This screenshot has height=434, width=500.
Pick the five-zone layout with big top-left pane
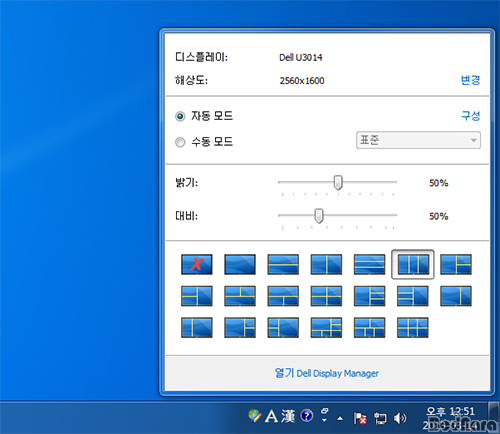point(326,327)
